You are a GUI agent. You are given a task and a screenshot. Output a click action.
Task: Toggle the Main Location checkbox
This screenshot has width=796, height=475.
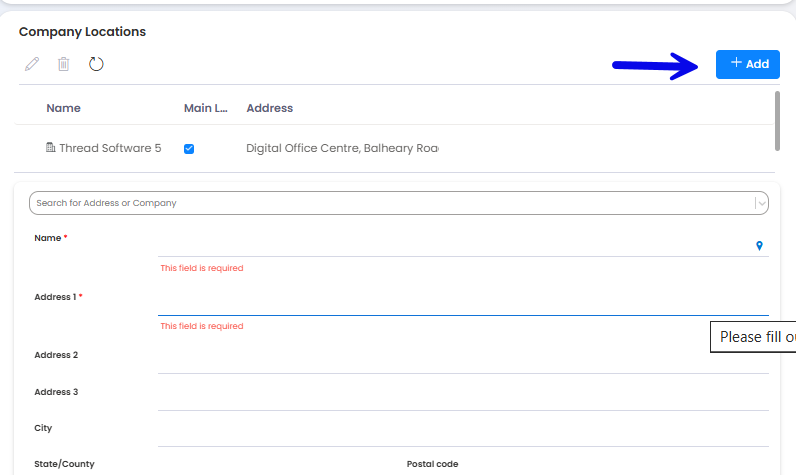[x=189, y=148]
